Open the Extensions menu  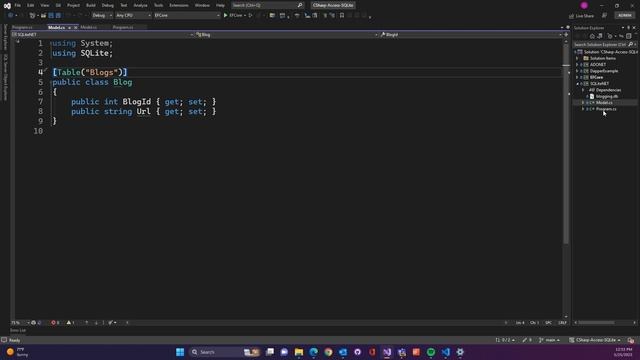(x=179, y=5)
